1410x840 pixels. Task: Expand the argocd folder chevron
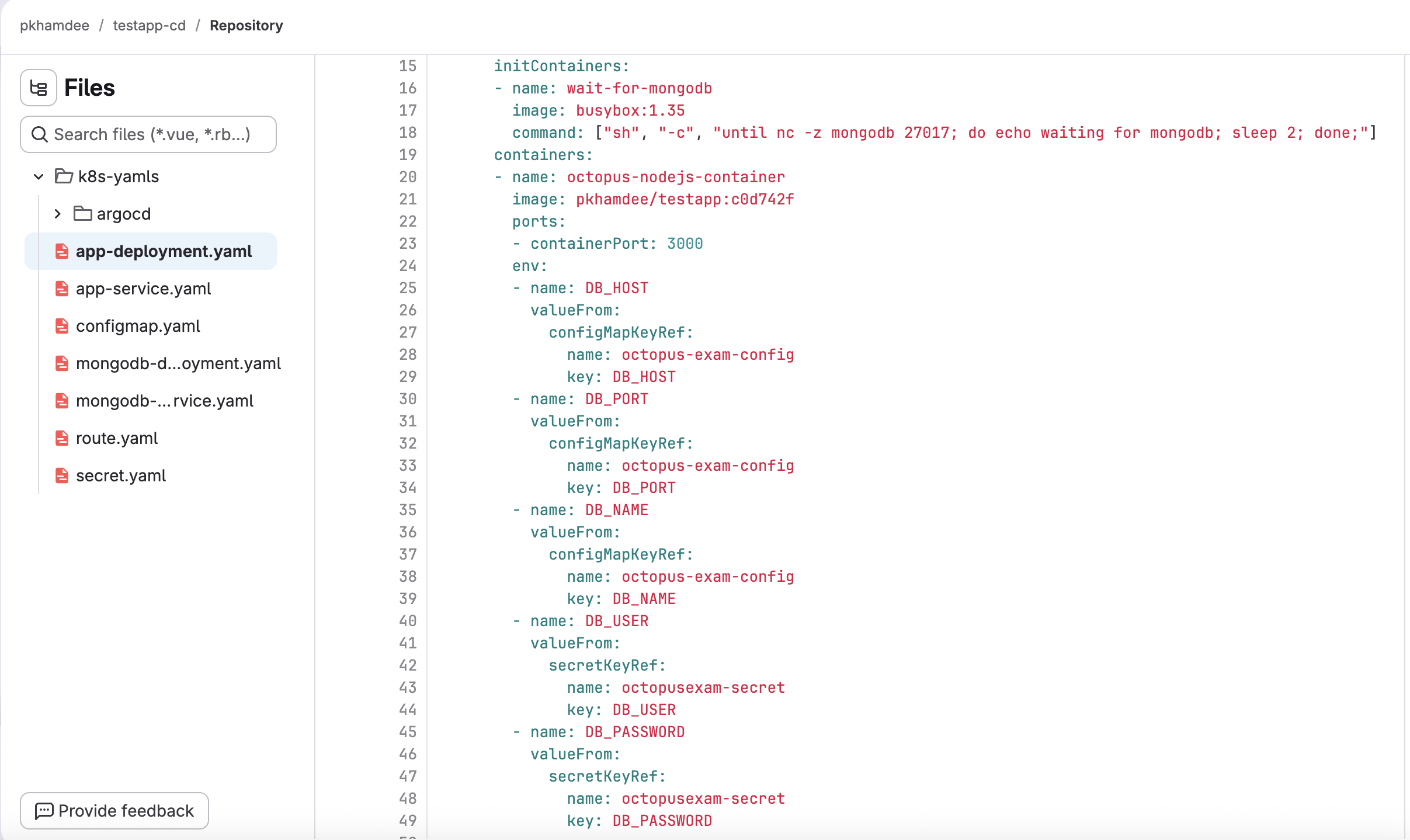pos(57,214)
